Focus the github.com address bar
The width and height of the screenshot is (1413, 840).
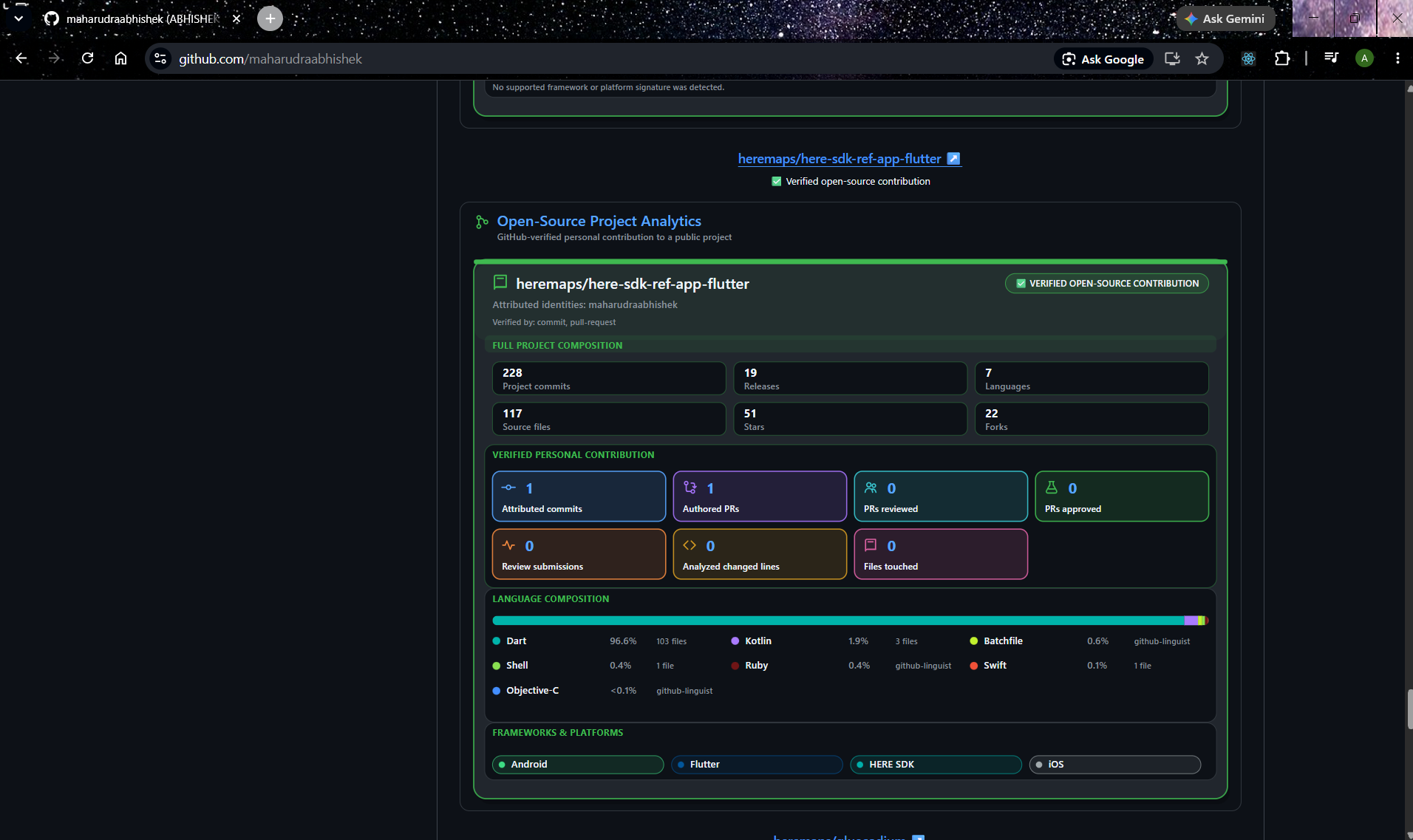606,58
